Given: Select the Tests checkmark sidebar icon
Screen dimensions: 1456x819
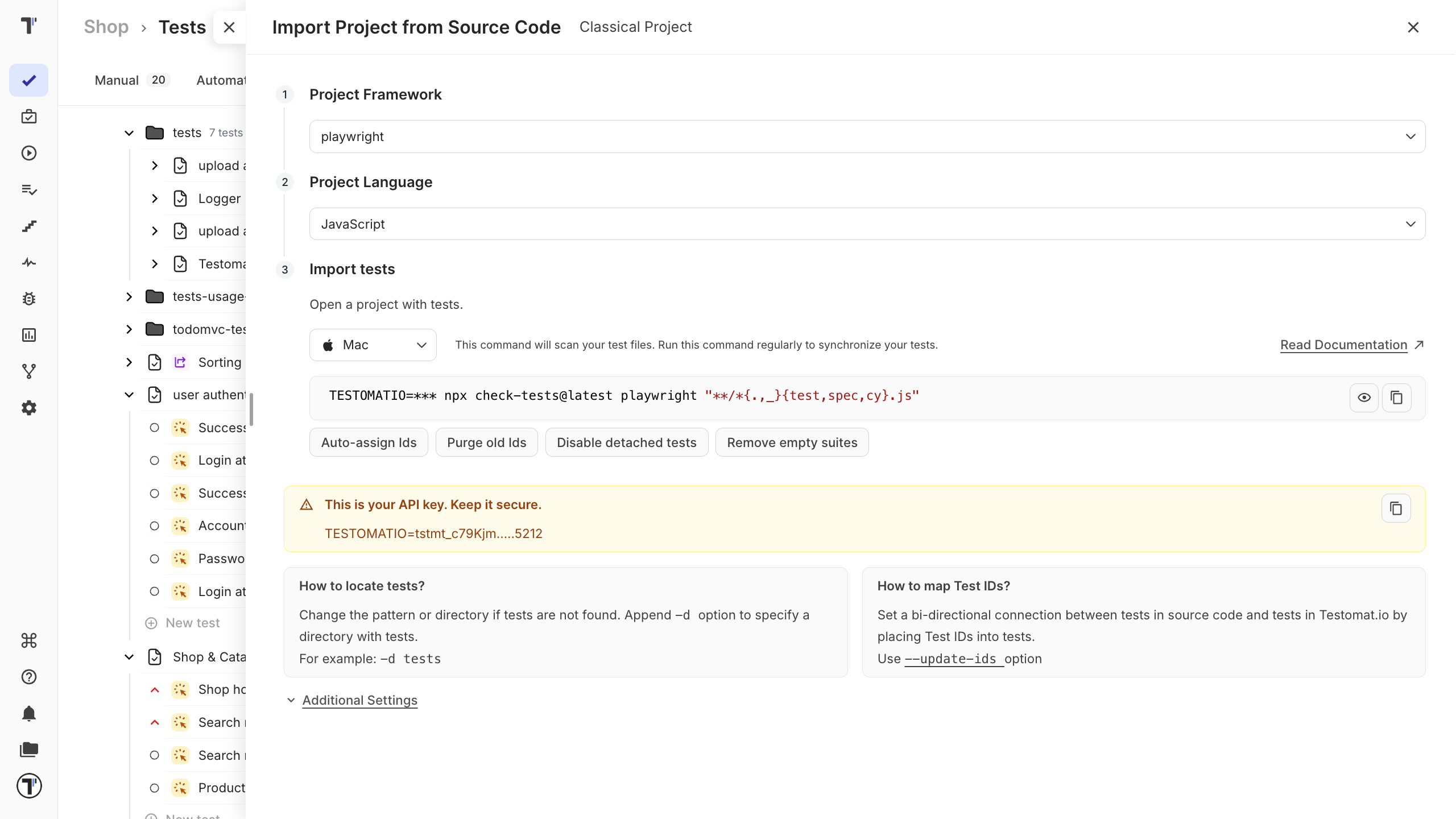Looking at the screenshot, I should (29, 80).
